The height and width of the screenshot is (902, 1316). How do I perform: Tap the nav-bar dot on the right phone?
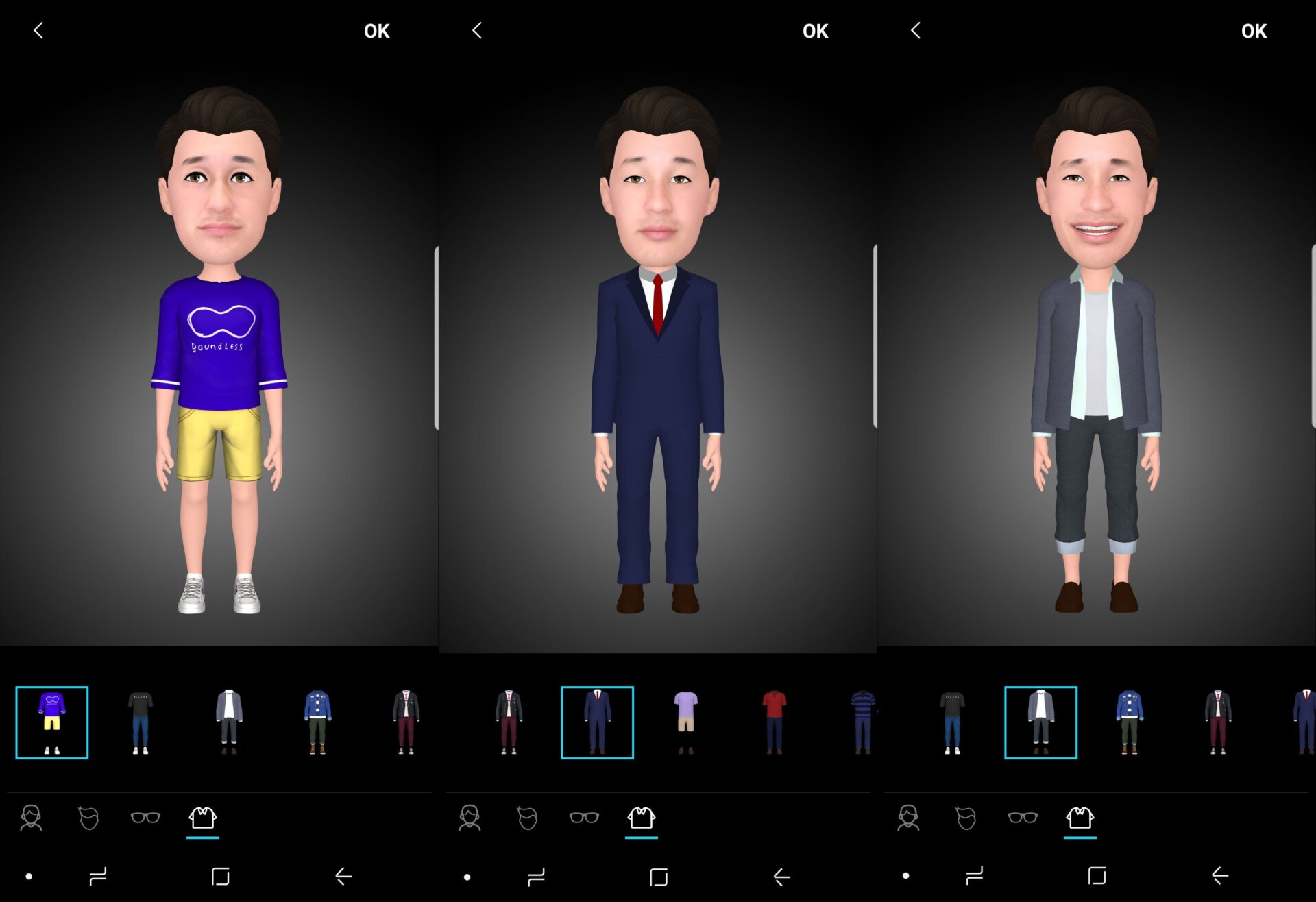905,876
